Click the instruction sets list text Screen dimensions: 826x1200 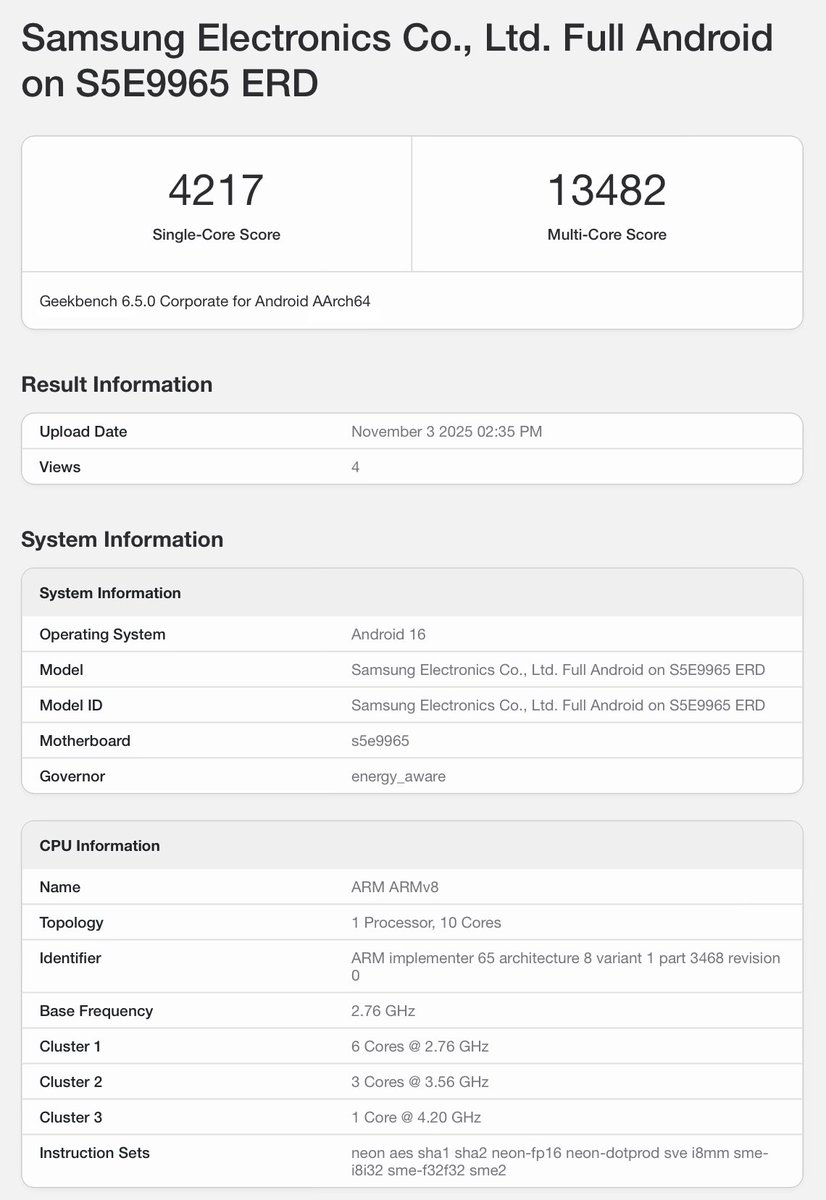(559, 1161)
